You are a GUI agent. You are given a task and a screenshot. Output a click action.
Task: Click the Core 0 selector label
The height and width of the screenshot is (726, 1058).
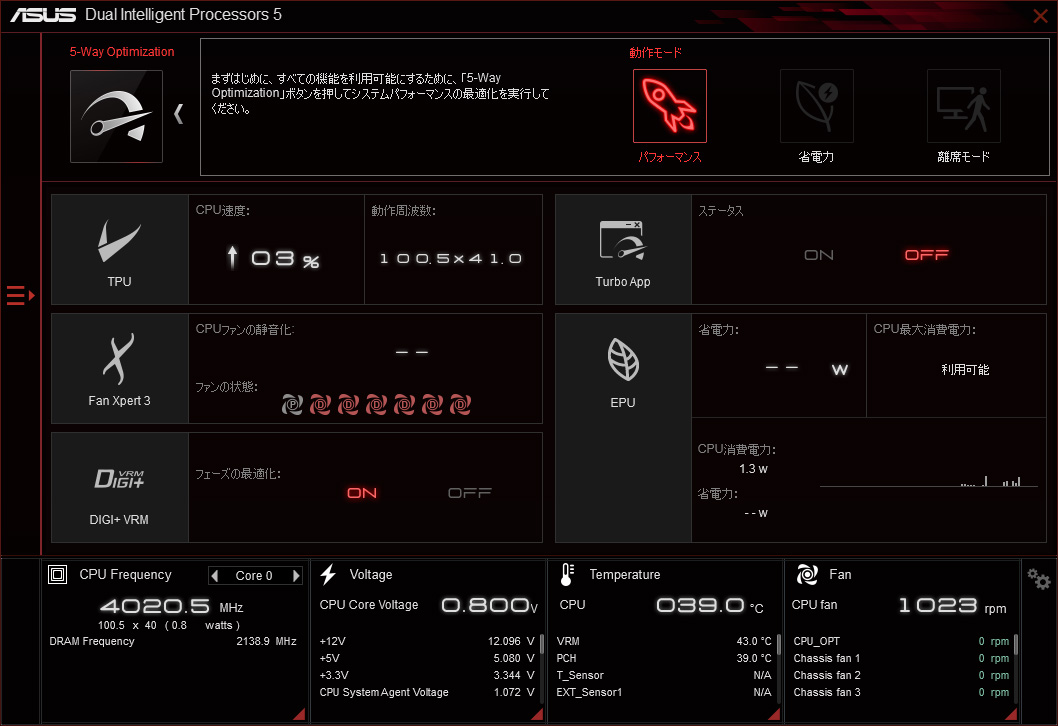click(x=254, y=576)
